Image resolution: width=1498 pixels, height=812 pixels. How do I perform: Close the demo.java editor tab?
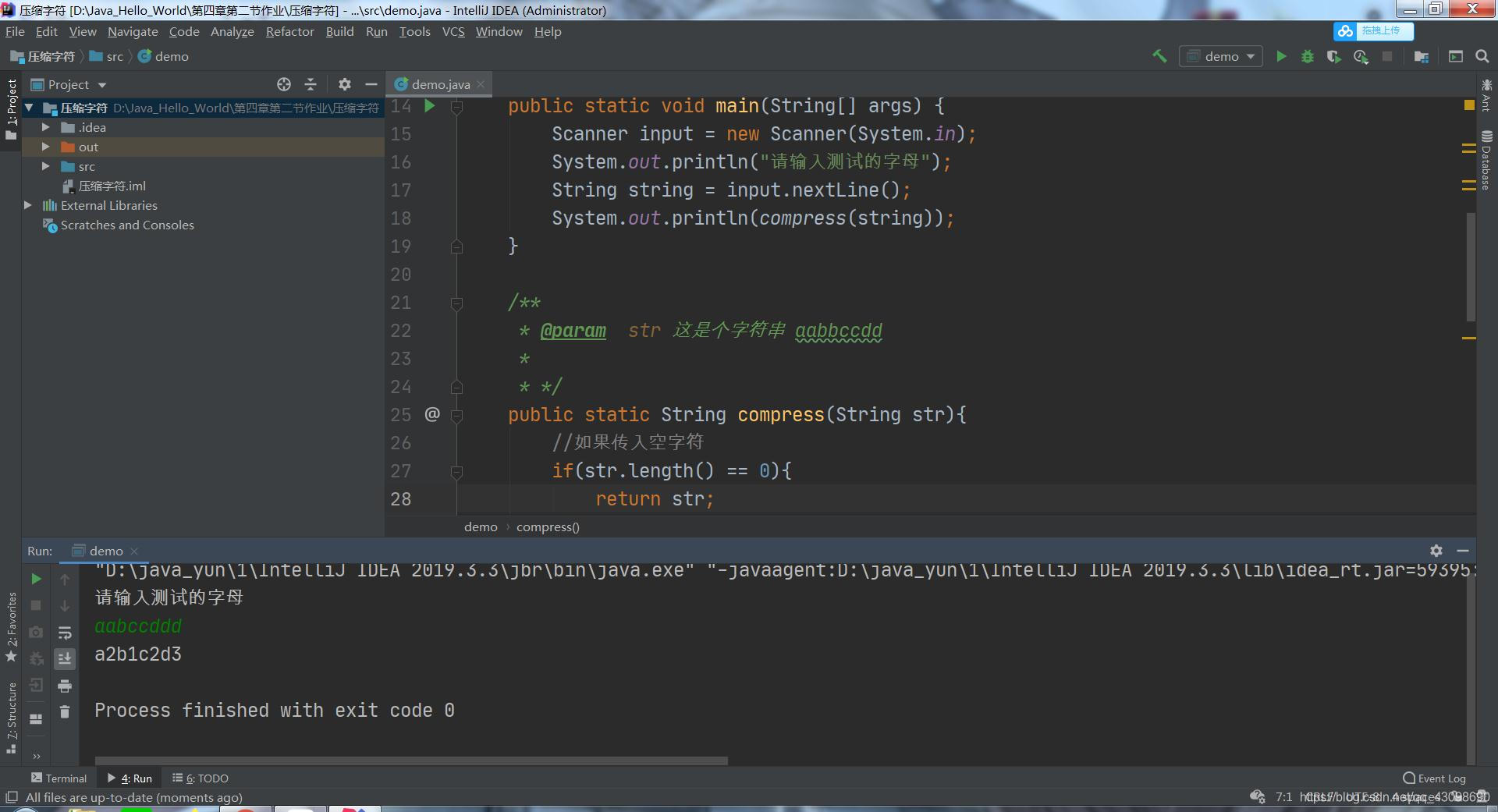(481, 84)
